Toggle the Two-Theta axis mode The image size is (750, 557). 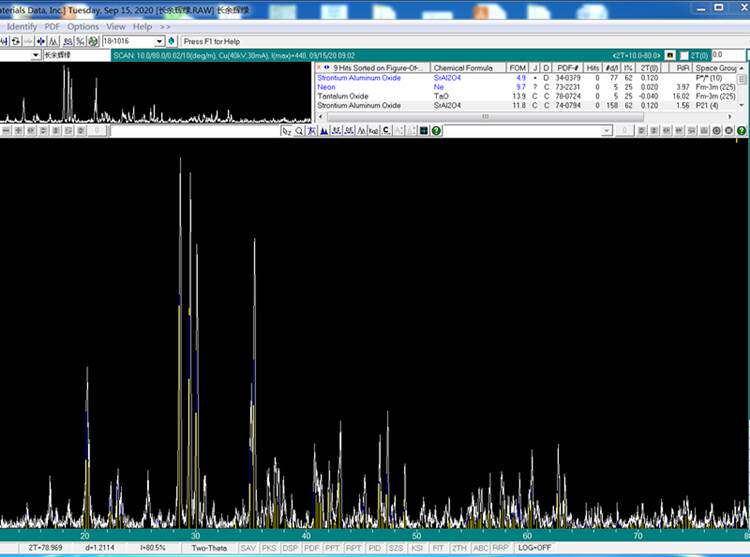click(x=208, y=547)
